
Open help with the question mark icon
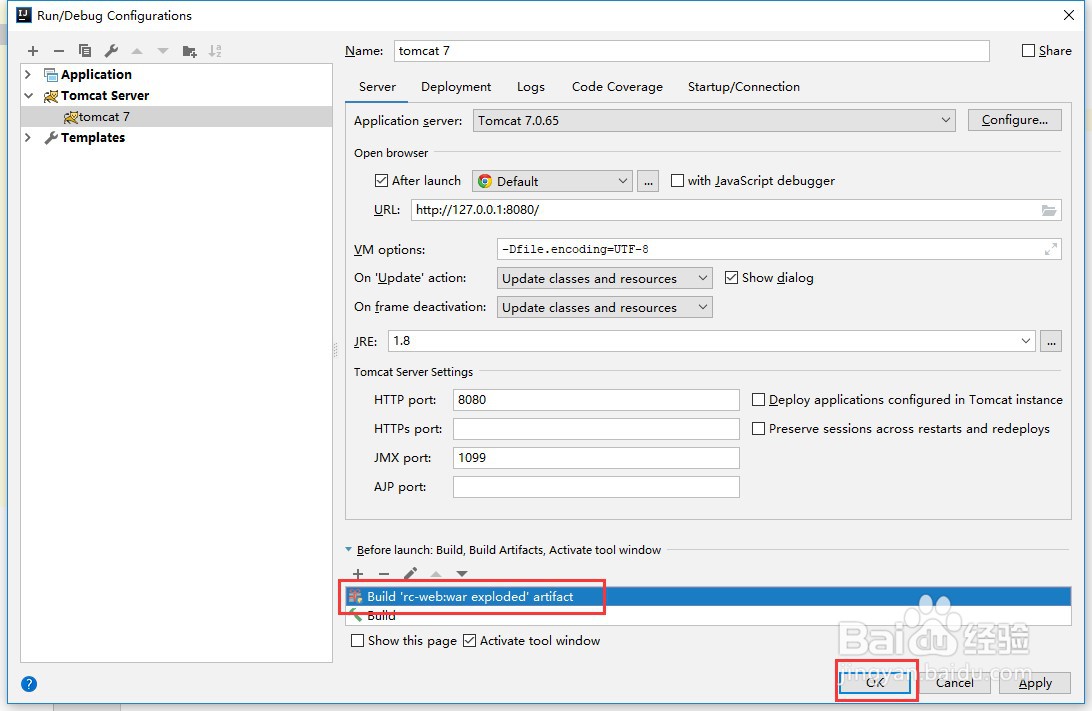point(29,684)
